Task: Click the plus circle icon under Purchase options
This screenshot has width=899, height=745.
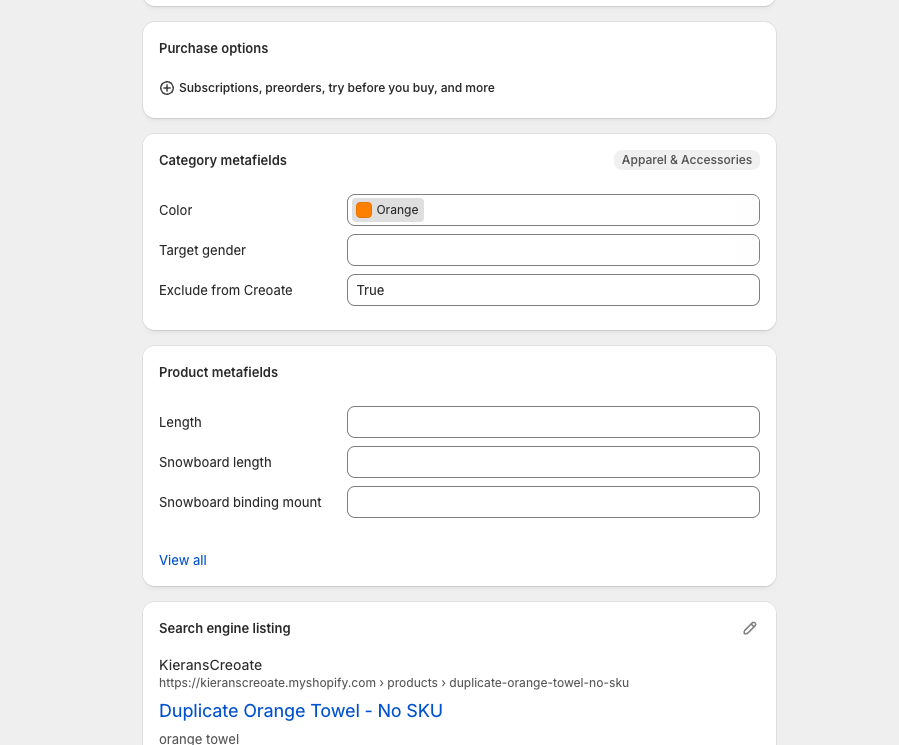Action: pyautogui.click(x=167, y=88)
